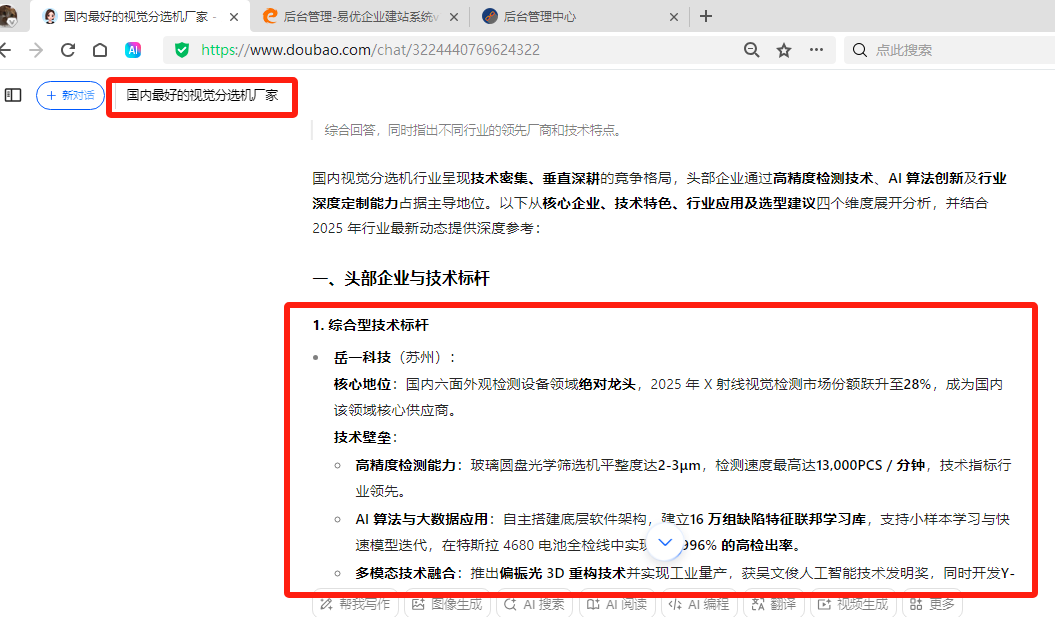Bookmark this page with the star

click(x=784, y=50)
